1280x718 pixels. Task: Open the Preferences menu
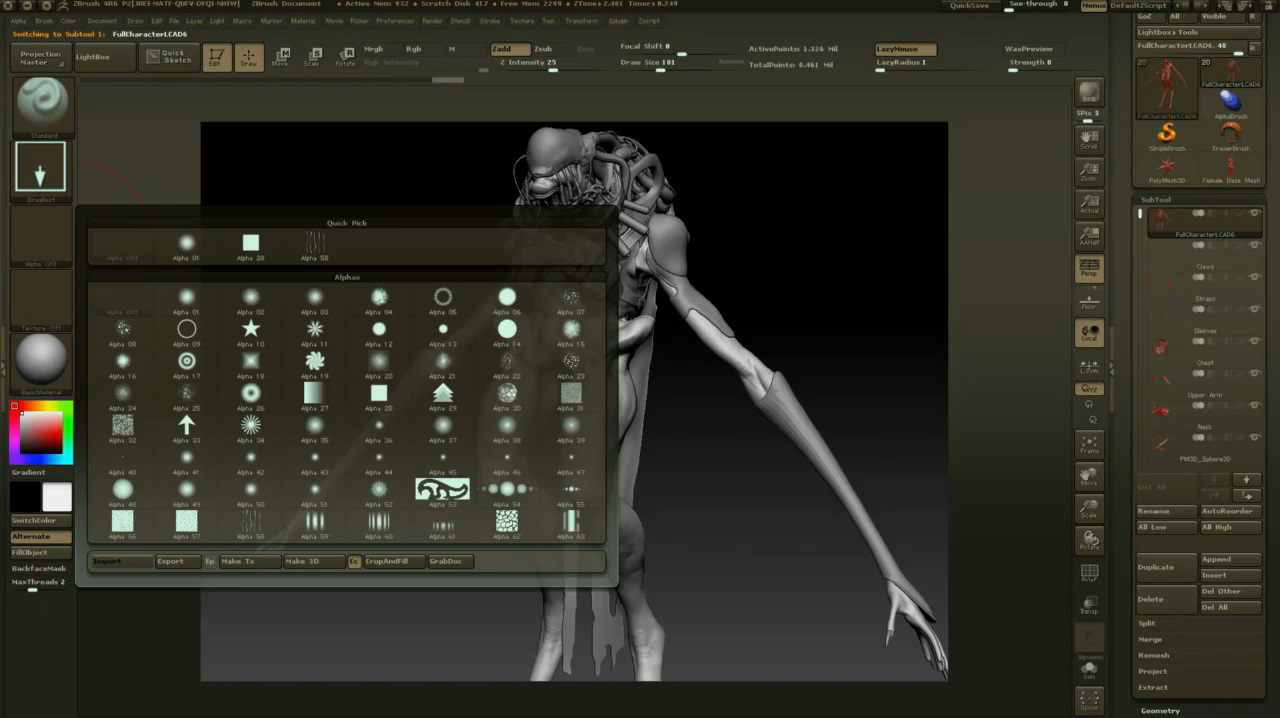click(x=395, y=21)
